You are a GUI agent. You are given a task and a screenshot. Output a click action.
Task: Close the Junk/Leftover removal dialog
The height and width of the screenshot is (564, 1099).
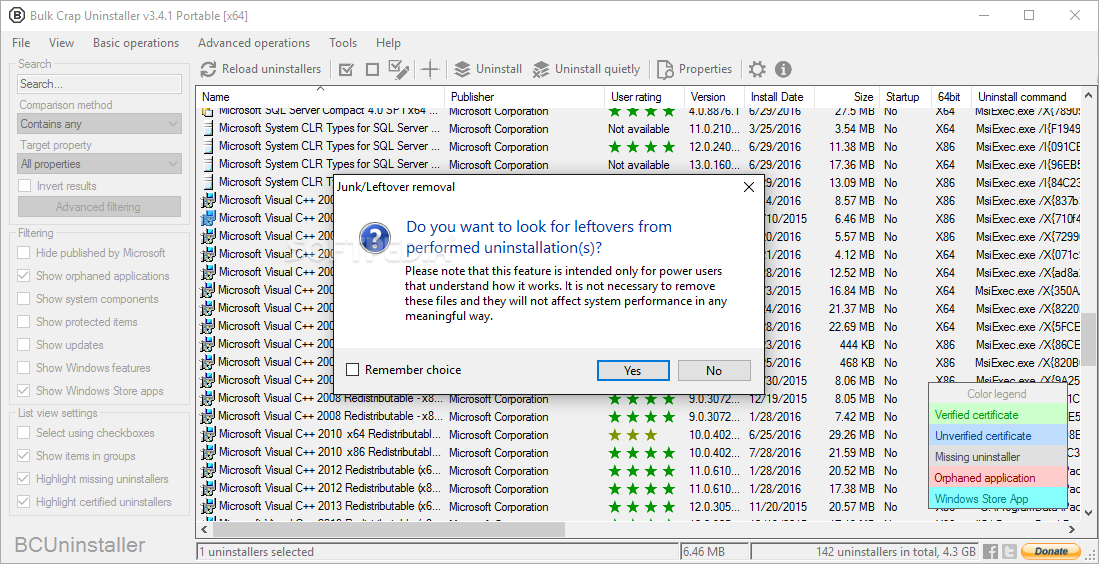749,187
